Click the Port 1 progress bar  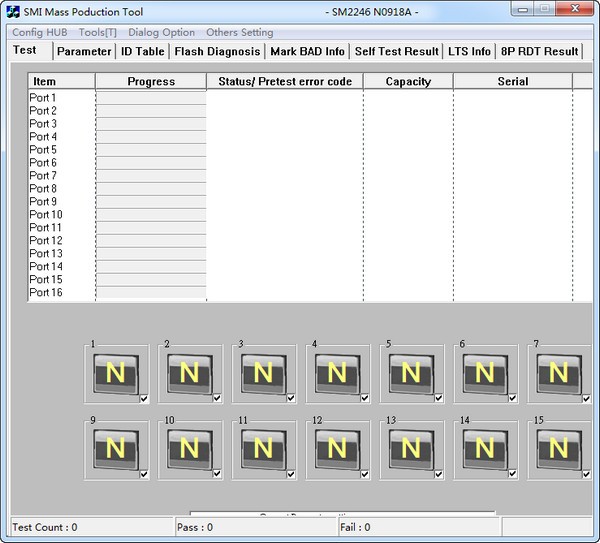pyautogui.click(x=151, y=98)
